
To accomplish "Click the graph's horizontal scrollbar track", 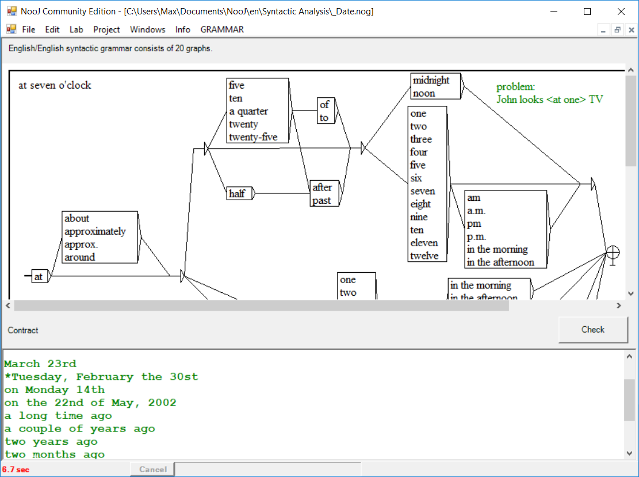I will tap(560, 303).
